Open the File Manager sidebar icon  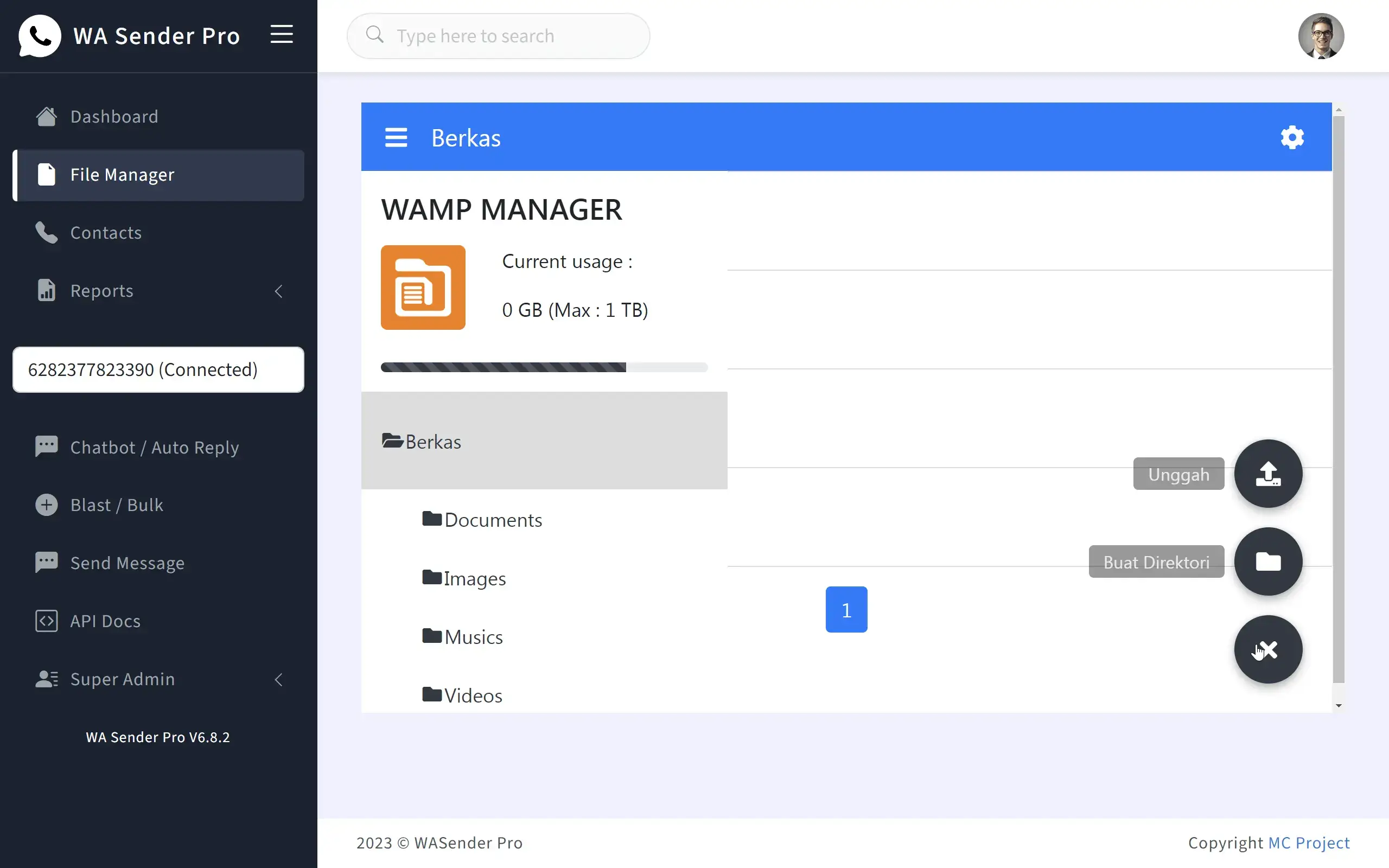click(x=46, y=175)
